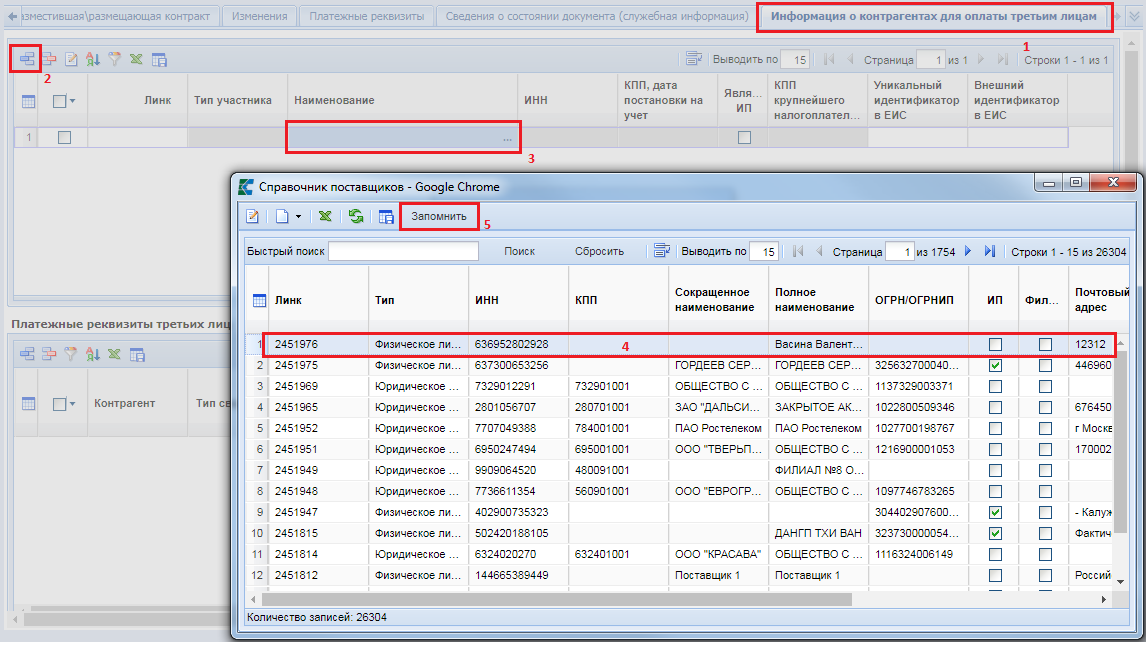Image resolution: width=1147 pixels, height=663 pixels.
Task: Click the Выводить по field in the supplier directory
Action: [x=764, y=251]
